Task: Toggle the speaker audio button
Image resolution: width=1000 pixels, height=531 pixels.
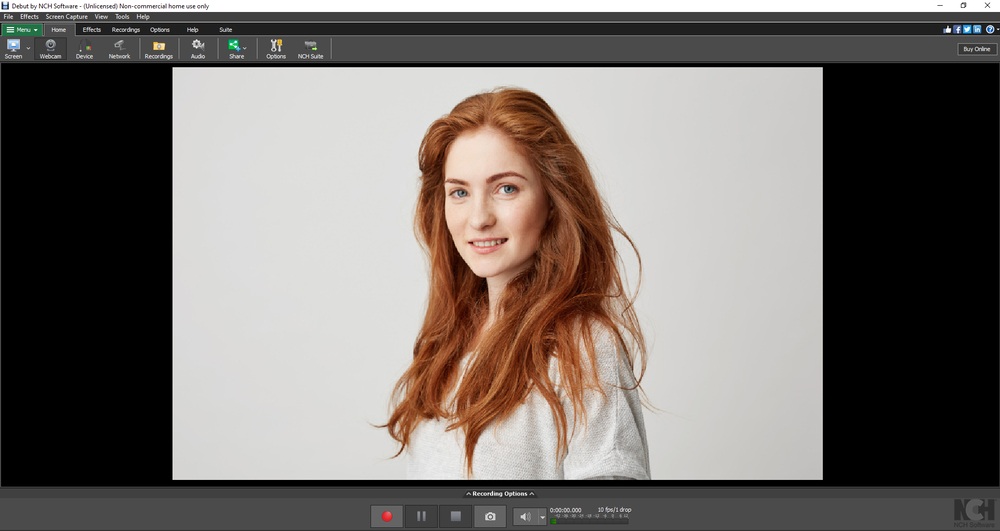Action: pyautogui.click(x=525, y=516)
